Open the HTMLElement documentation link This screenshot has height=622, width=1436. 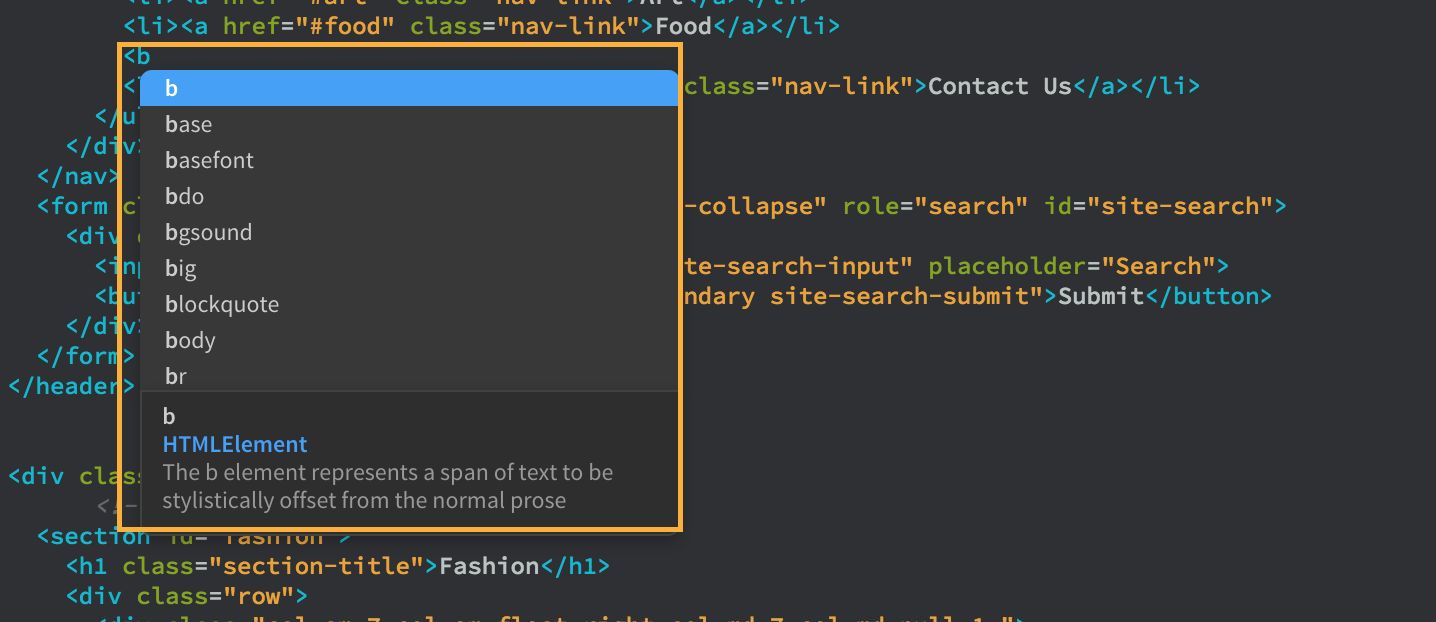coord(235,444)
